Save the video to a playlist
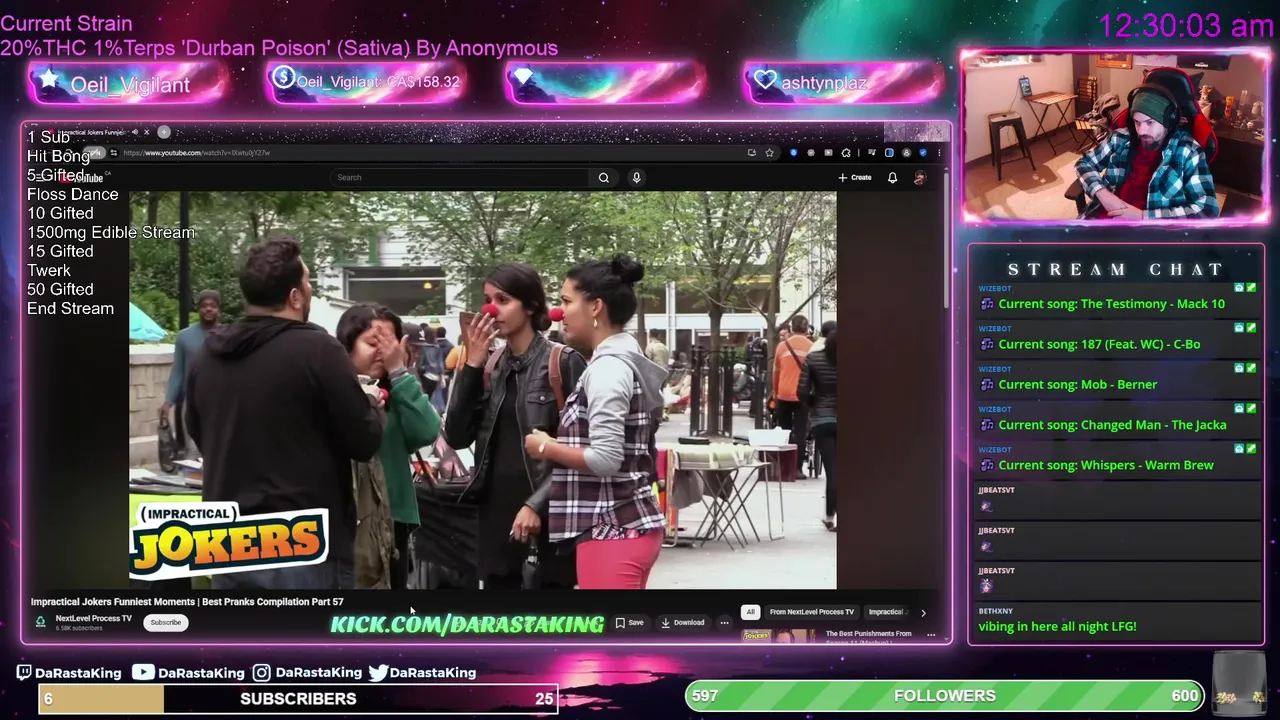Image resolution: width=1280 pixels, height=720 pixels. tap(630, 622)
